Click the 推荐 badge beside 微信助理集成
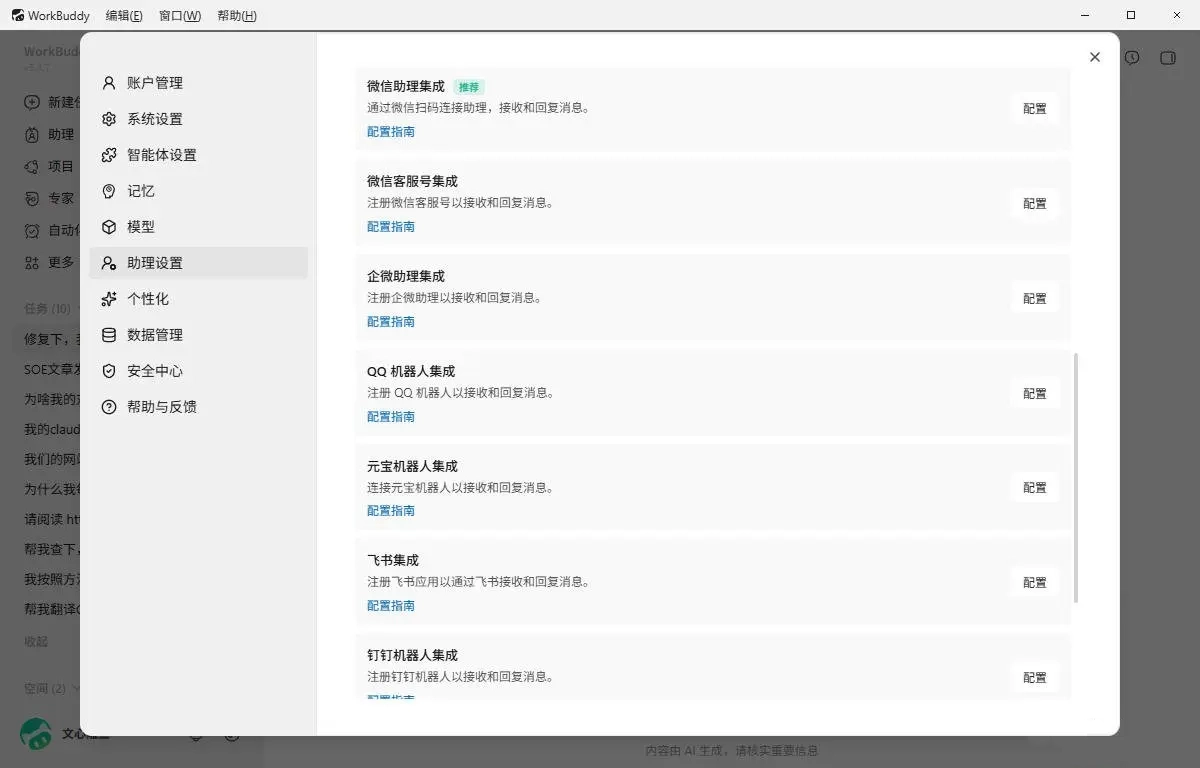The width and height of the screenshot is (1200, 768). 469,87
